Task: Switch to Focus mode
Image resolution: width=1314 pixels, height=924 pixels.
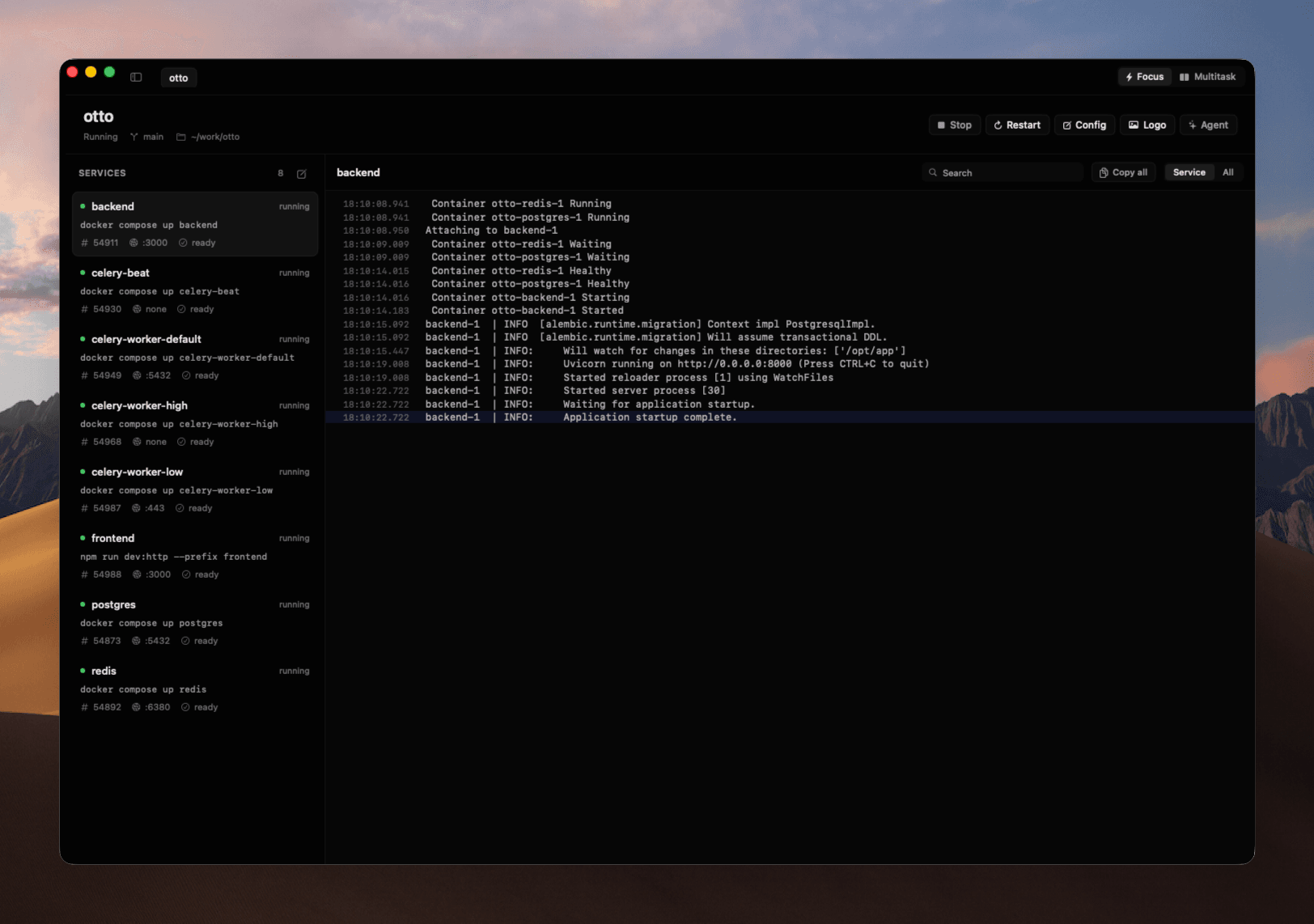Action: coord(1144,77)
